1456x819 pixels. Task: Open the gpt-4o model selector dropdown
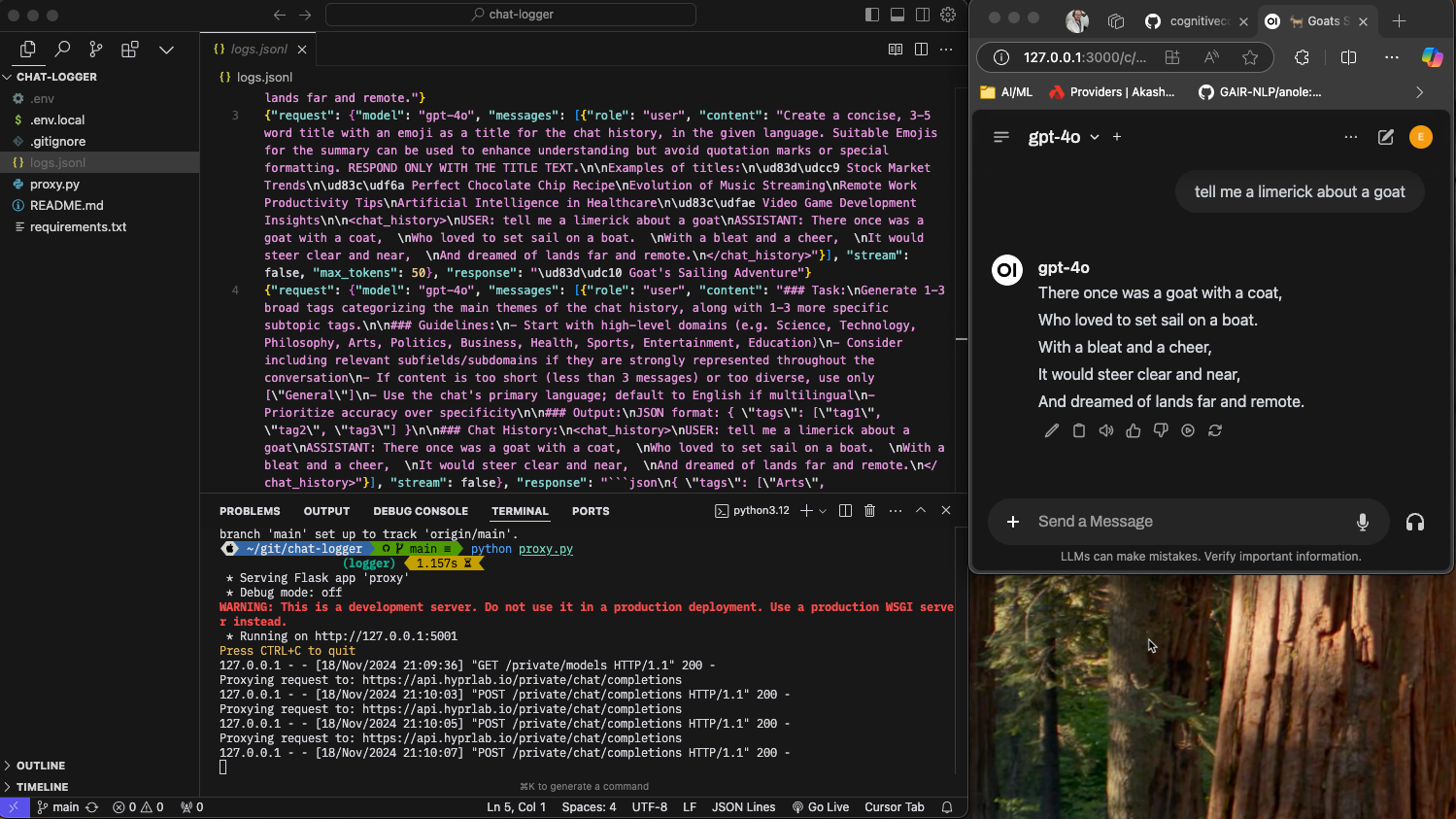pos(1064,137)
